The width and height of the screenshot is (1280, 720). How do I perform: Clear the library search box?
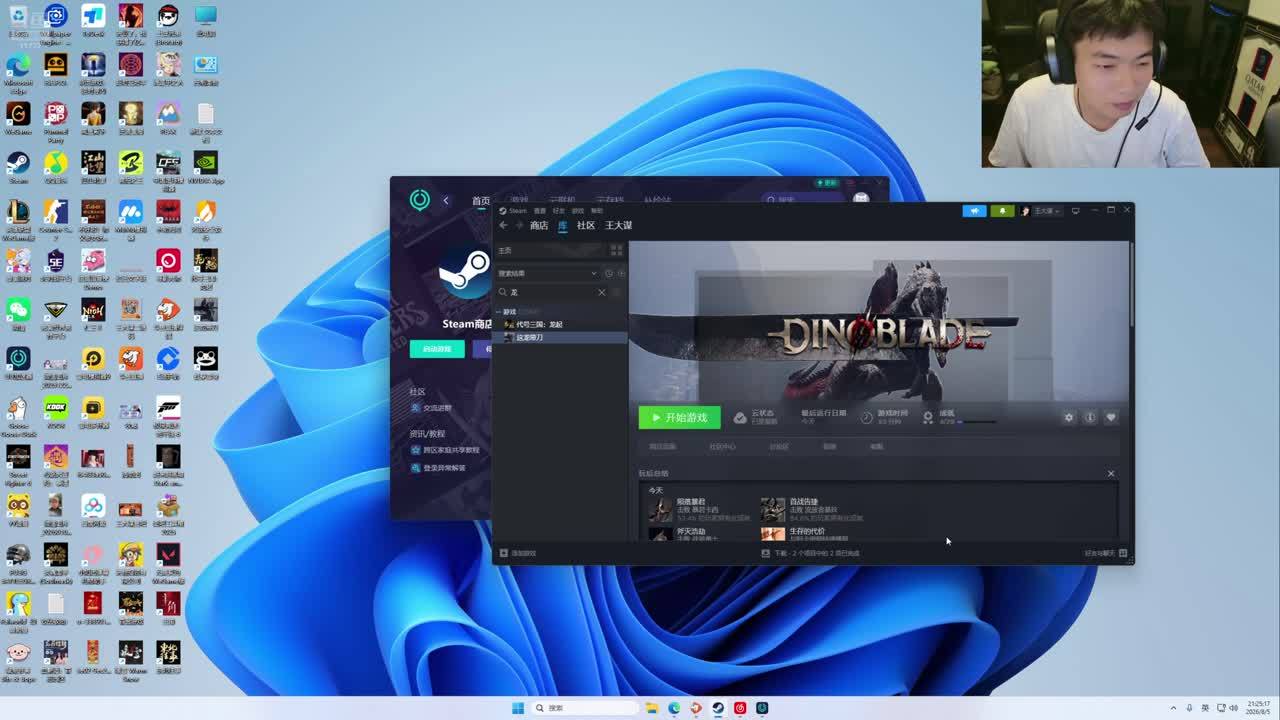pos(601,292)
